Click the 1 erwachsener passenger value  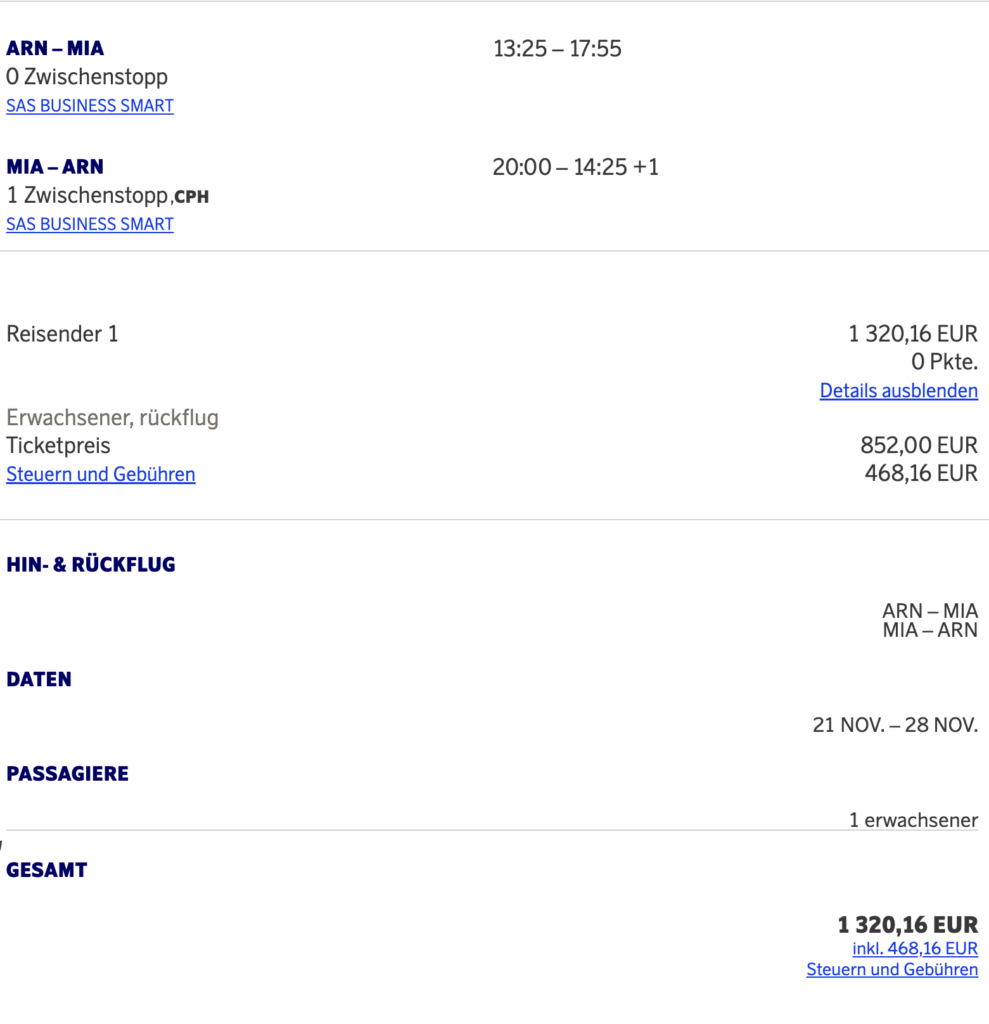tap(913, 820)
